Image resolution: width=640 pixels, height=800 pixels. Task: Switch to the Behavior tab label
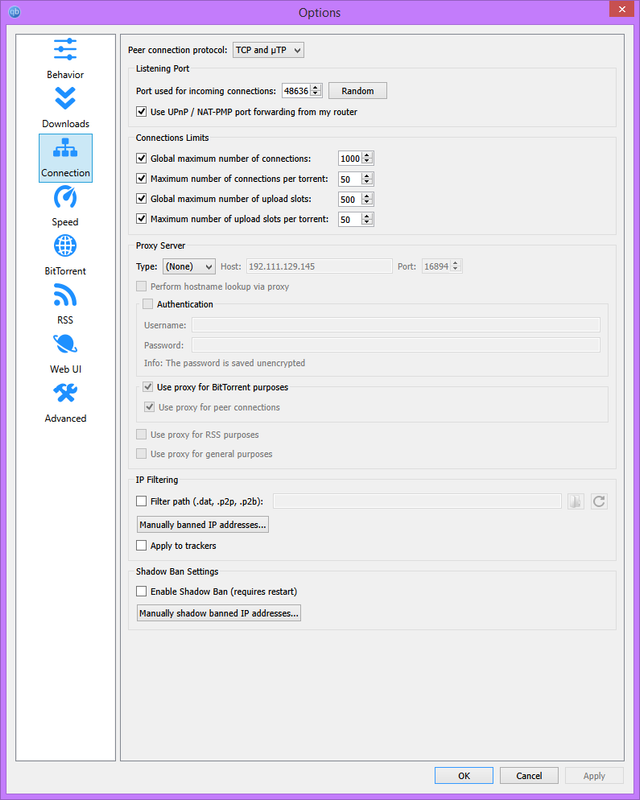coord(65,74)
